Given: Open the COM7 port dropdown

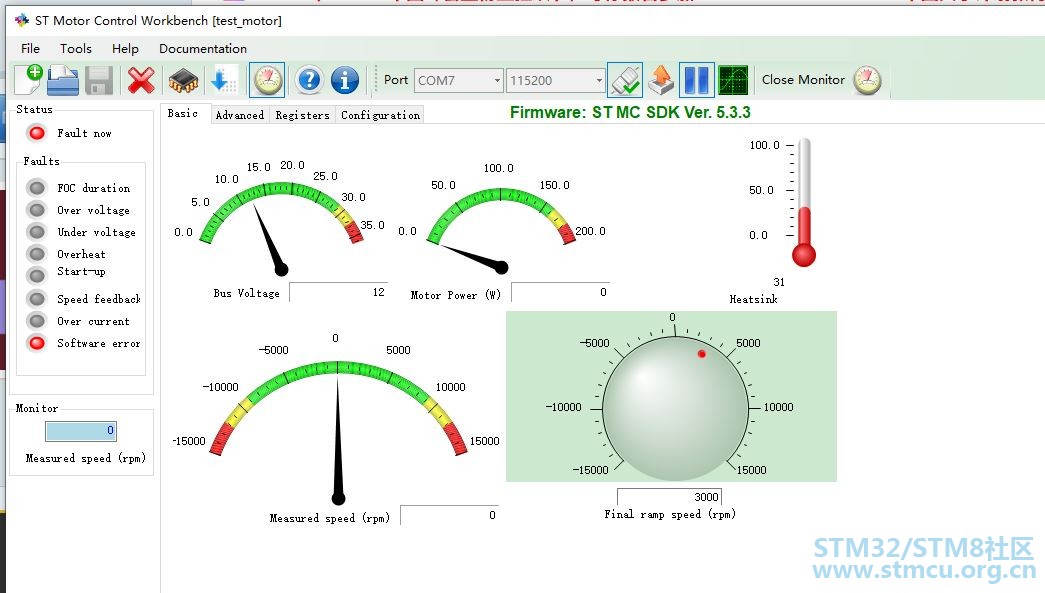Looking at the screenshot, I should coord(458,81).
